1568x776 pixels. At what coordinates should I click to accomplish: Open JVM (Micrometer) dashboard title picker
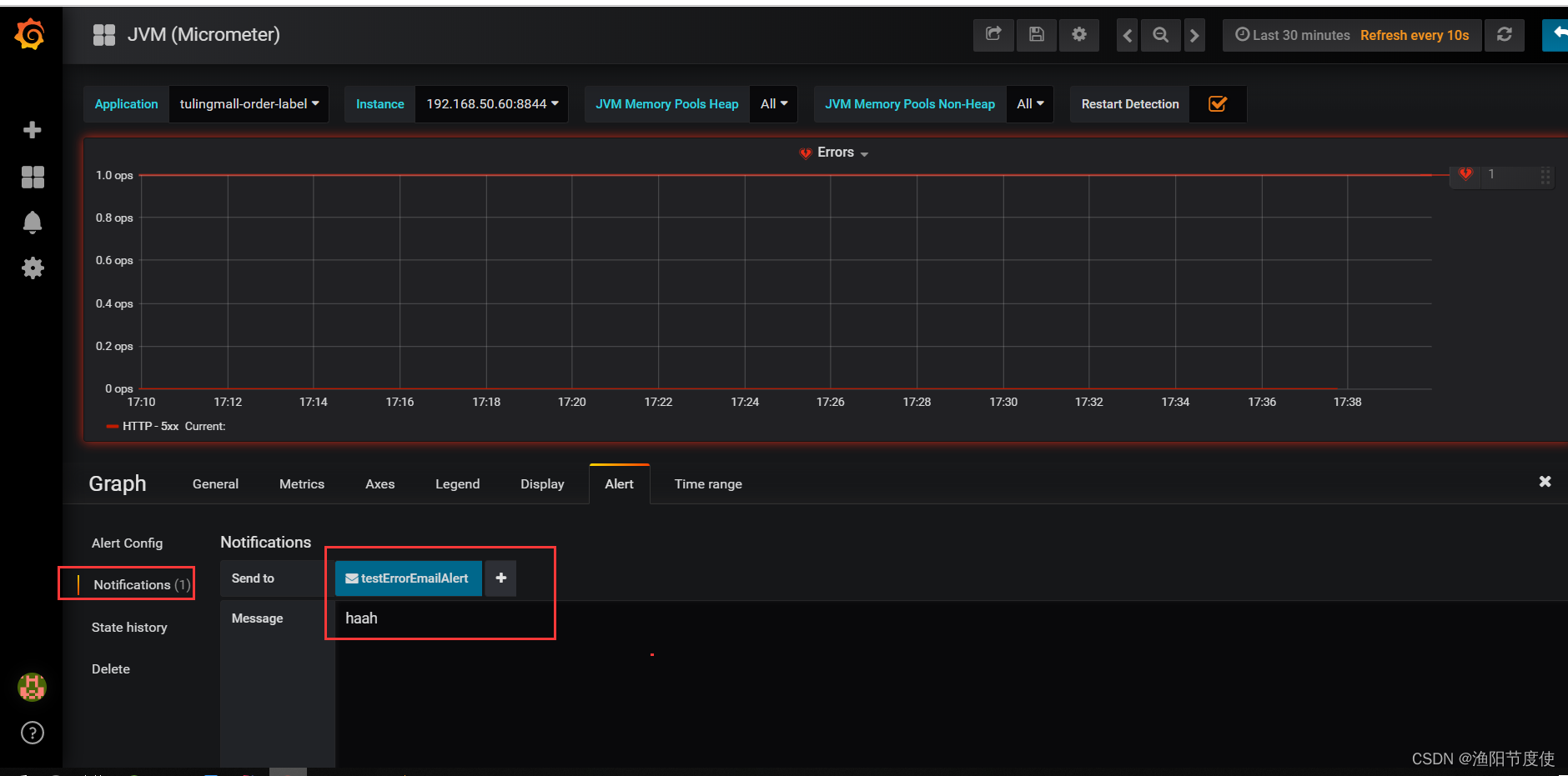point(204,35)
